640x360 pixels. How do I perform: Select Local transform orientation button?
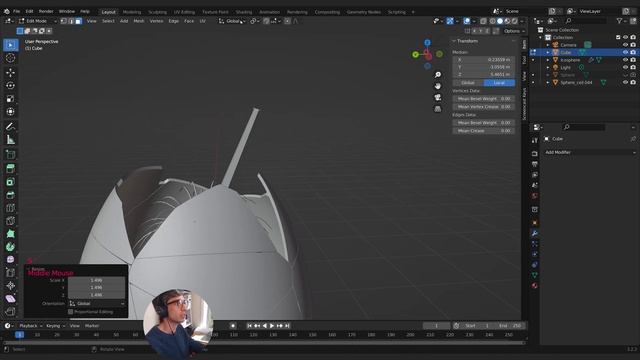499,83
